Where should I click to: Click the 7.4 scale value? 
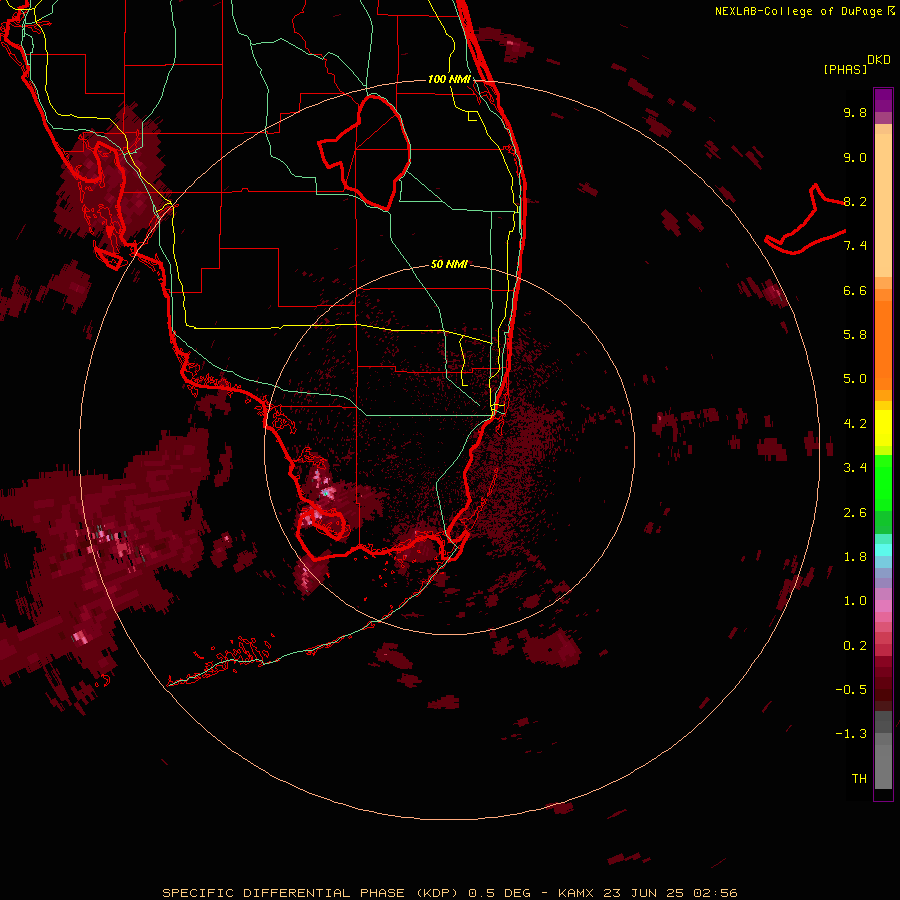(x=855, y=246)
